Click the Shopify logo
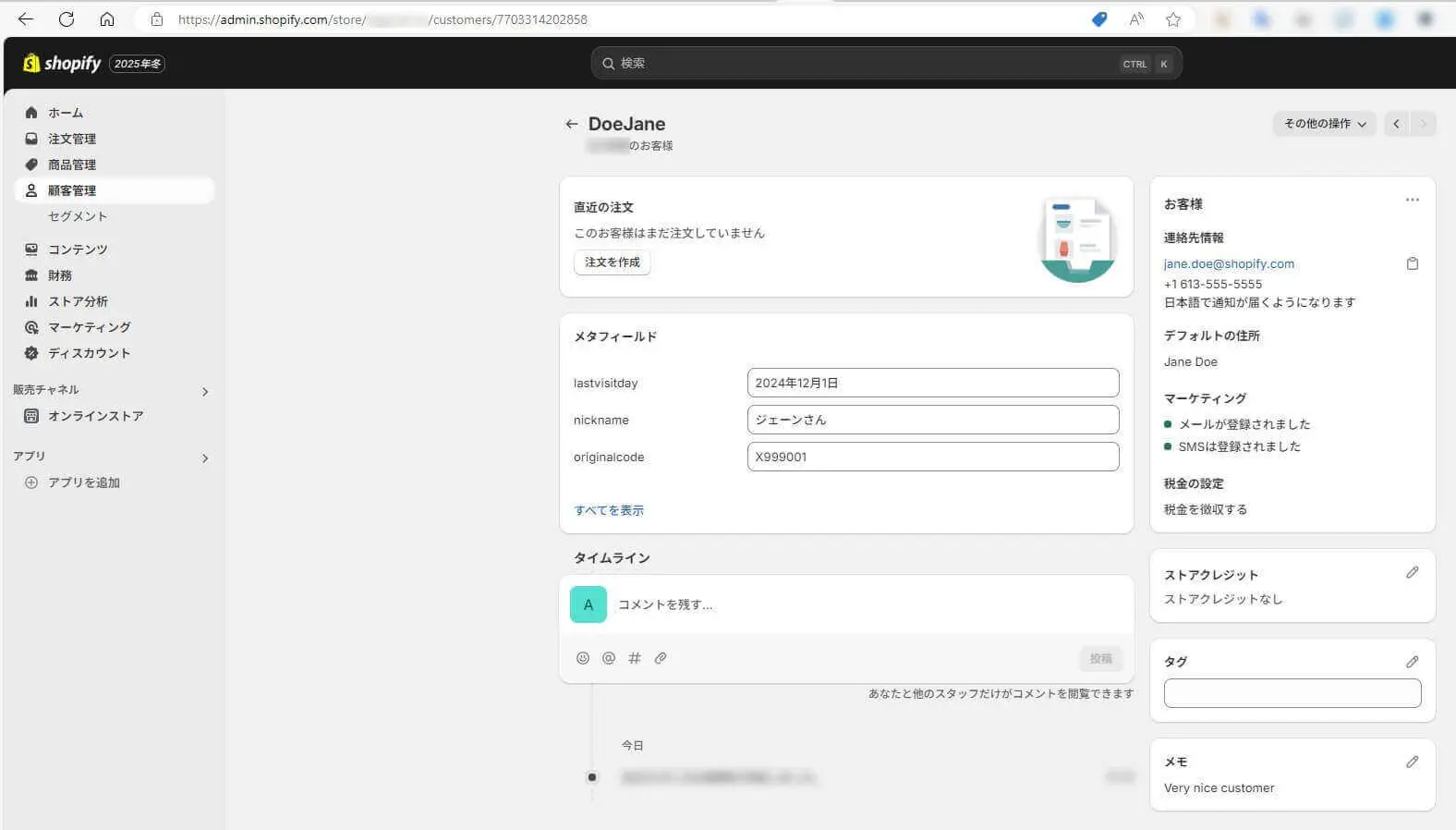 [x=62, y=63]
